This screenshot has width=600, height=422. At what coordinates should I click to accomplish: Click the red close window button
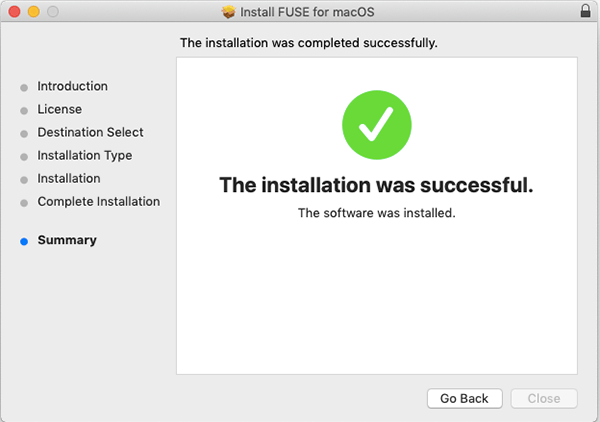click(x=15, y=12)
